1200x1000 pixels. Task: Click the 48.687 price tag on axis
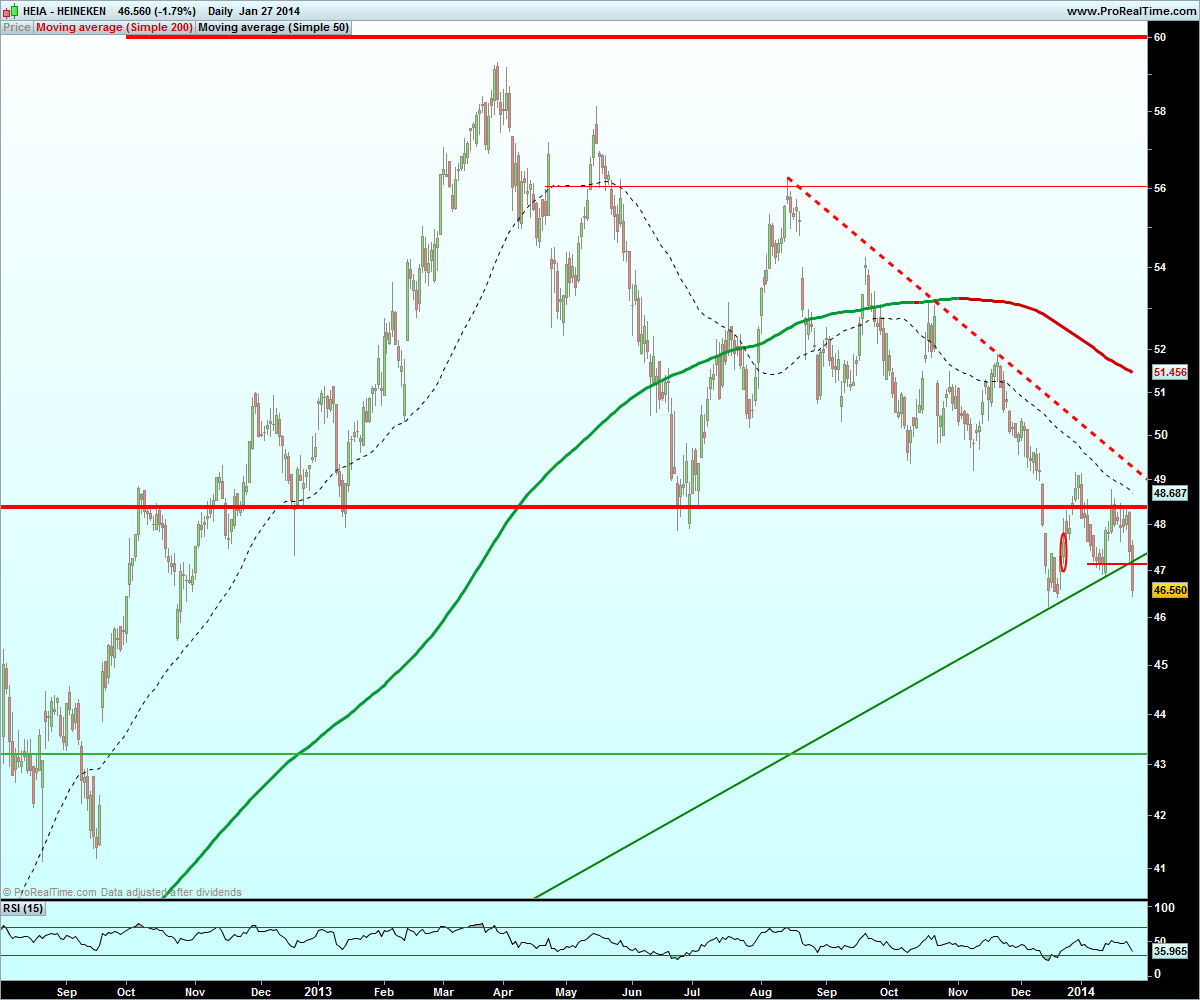(x=1170, y=494)
